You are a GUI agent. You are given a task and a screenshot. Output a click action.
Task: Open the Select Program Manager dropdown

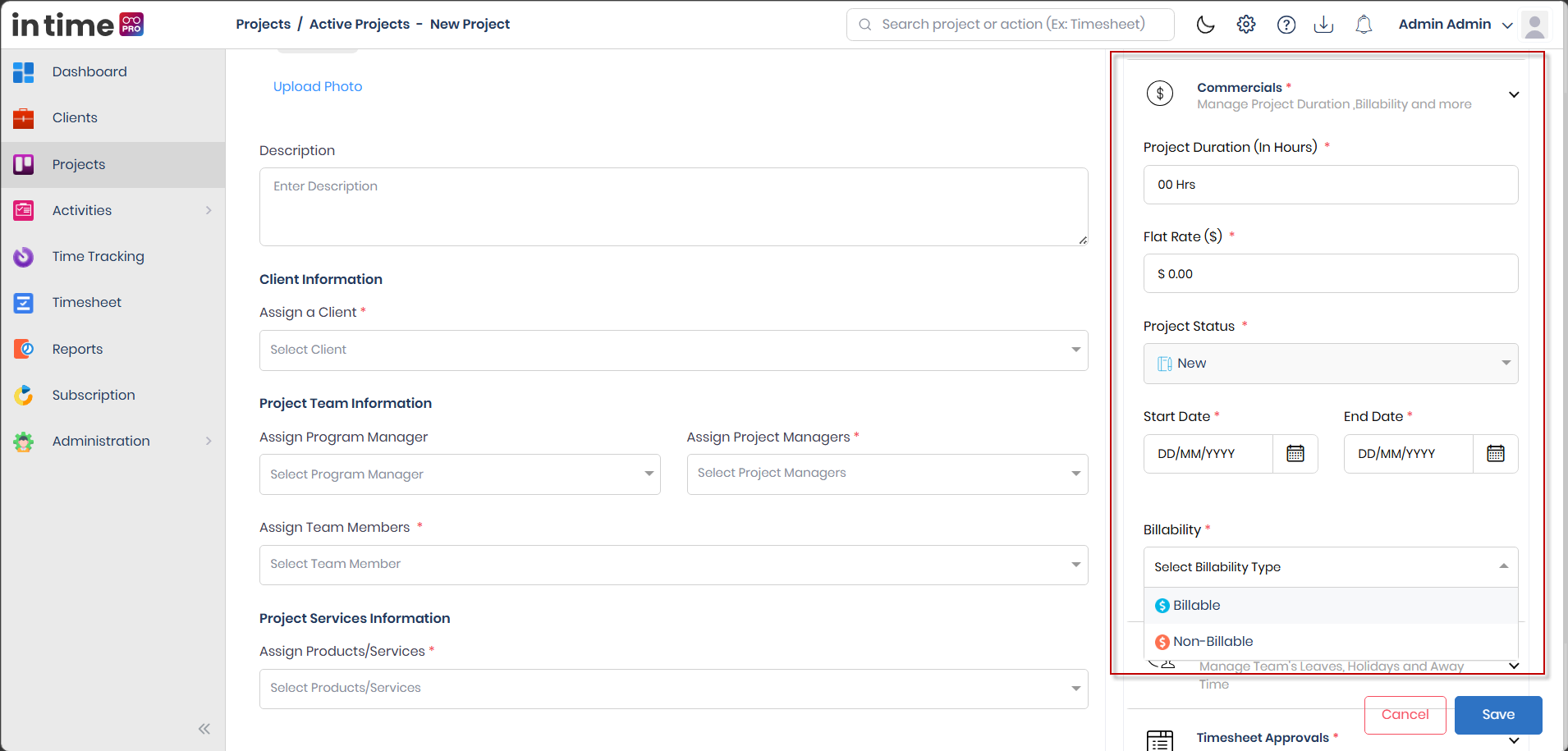[460, 474]
